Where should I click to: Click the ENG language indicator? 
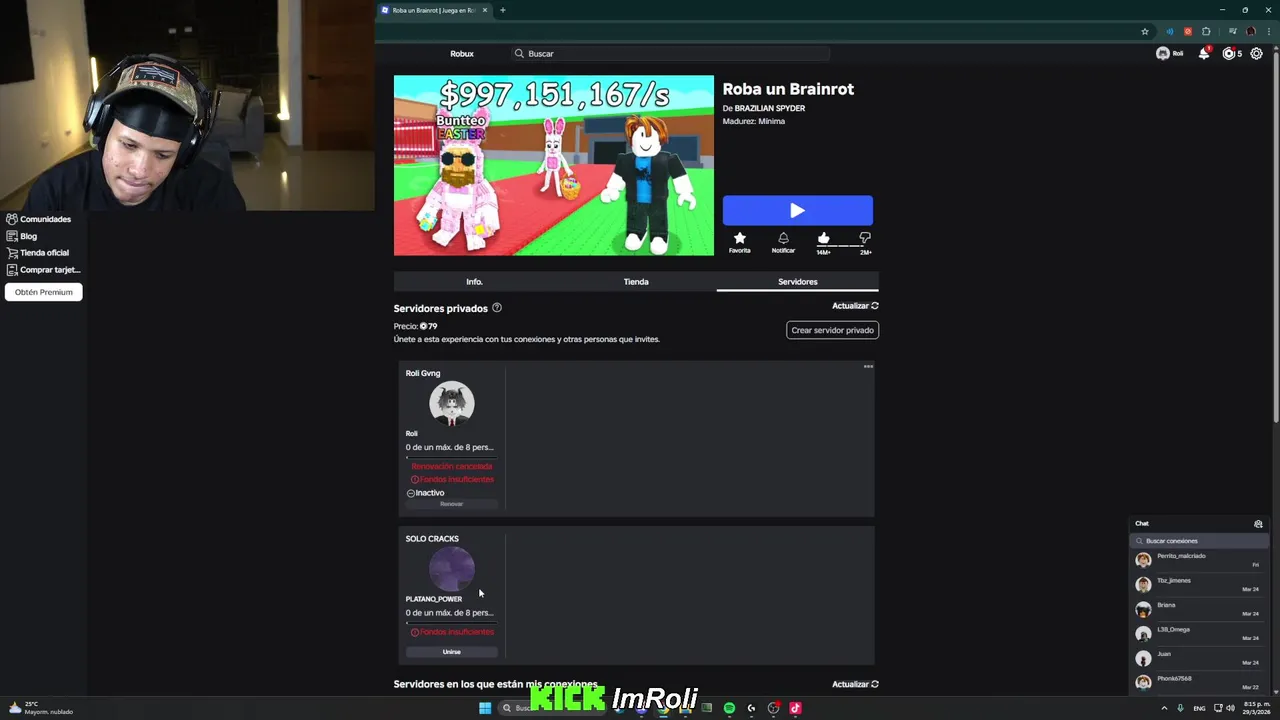click(x=1199, y=708)
